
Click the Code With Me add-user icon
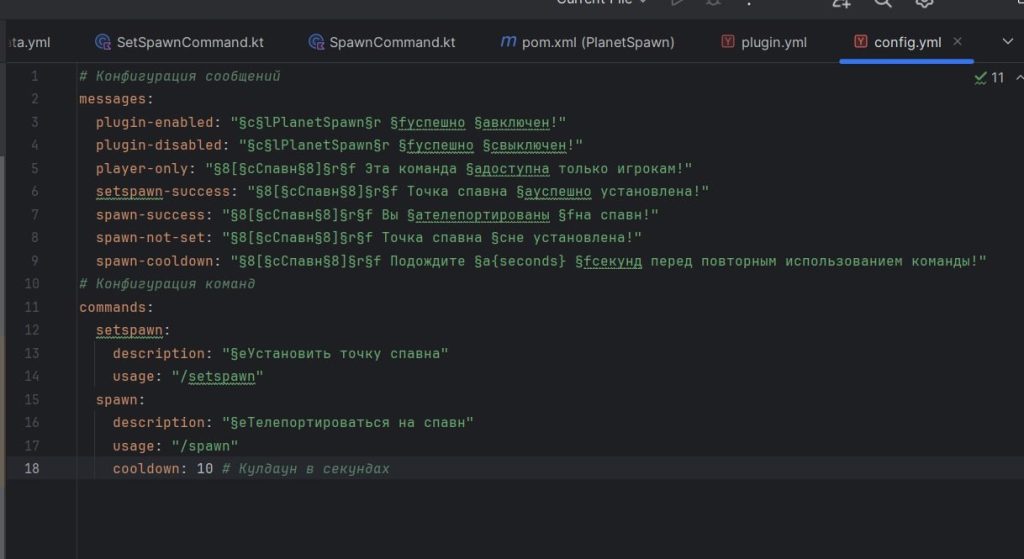pos(841,3)
